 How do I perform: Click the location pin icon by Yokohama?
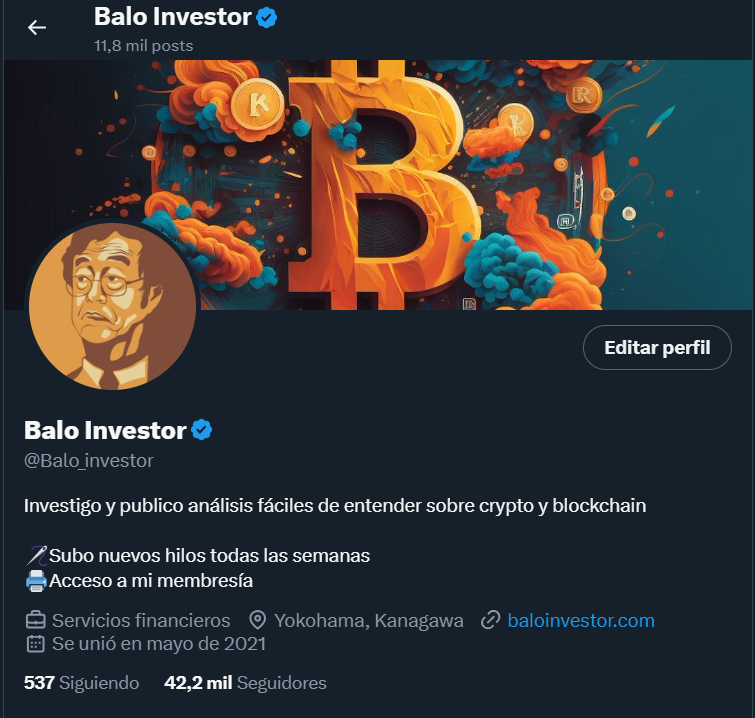pos(258,620)
